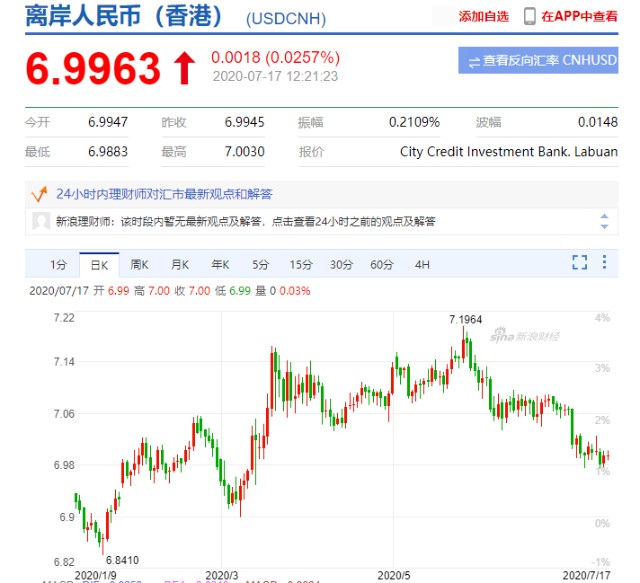Click the (USDCNH) ticker symbol
The width and height of the screenshot is (640, 583).
(x=286, y=19)
